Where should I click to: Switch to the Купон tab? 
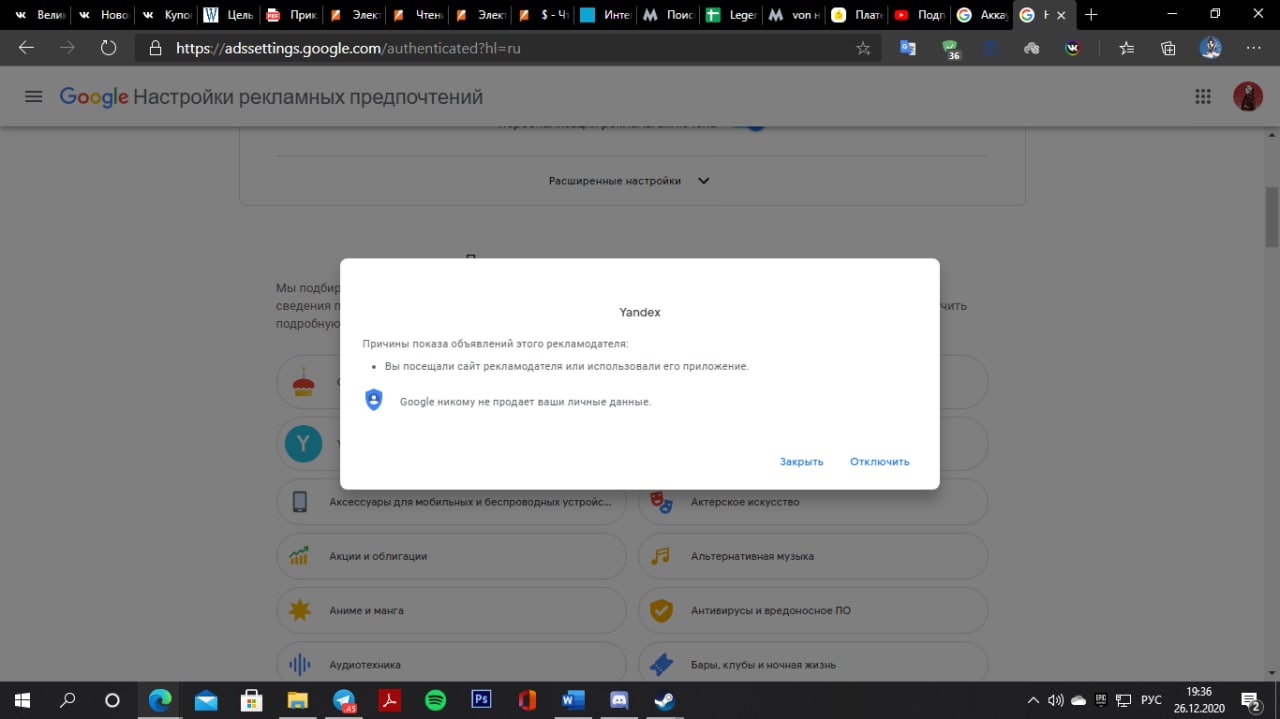click(165, 15)
